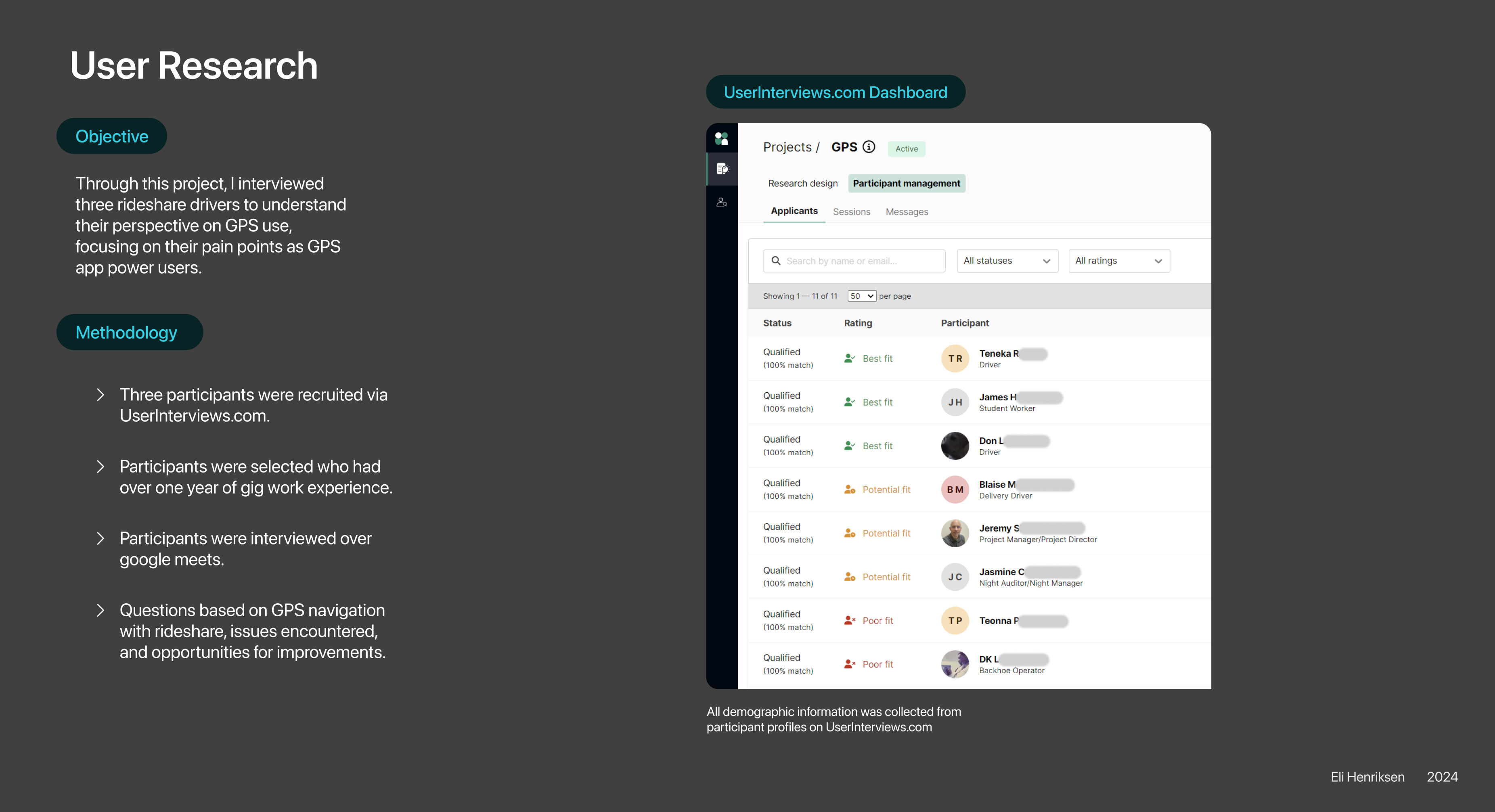Click '2024' in the footer
The image size is (1495, 812).
(1442, 776)
